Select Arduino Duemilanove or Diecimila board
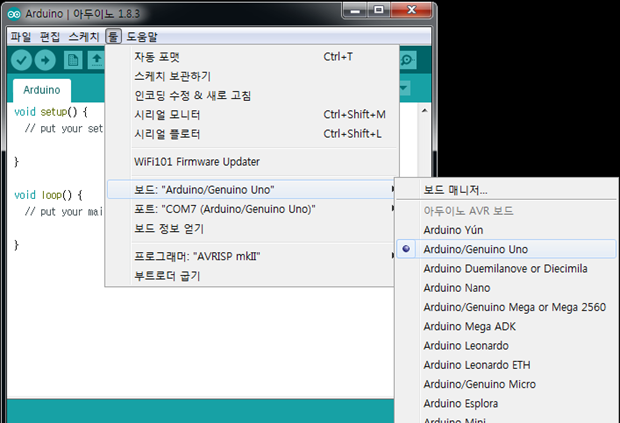The height and width of the screenshot is (423, 620). click(x=506, y=268)
